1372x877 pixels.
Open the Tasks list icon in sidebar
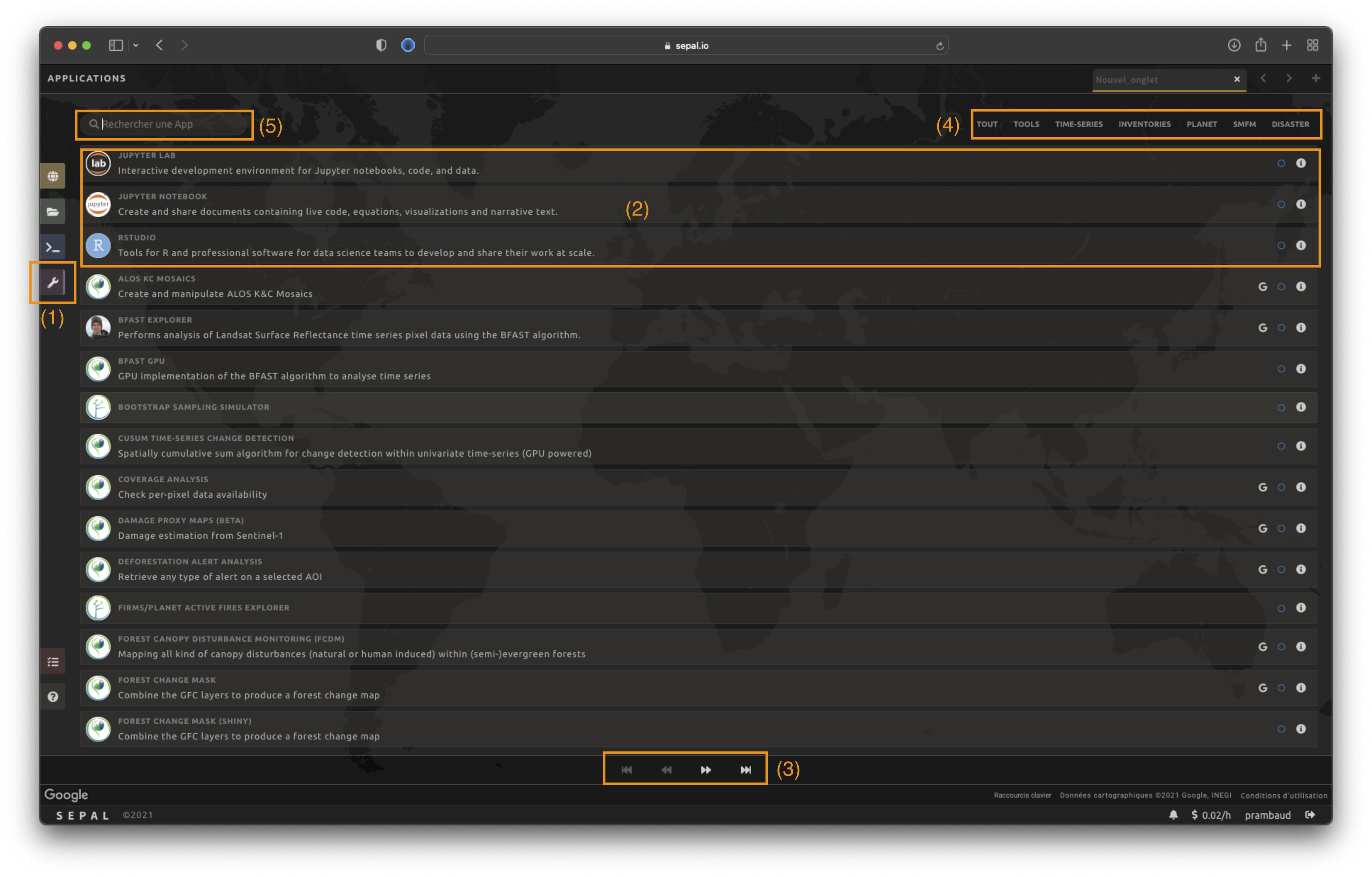(x=52, y=661)
